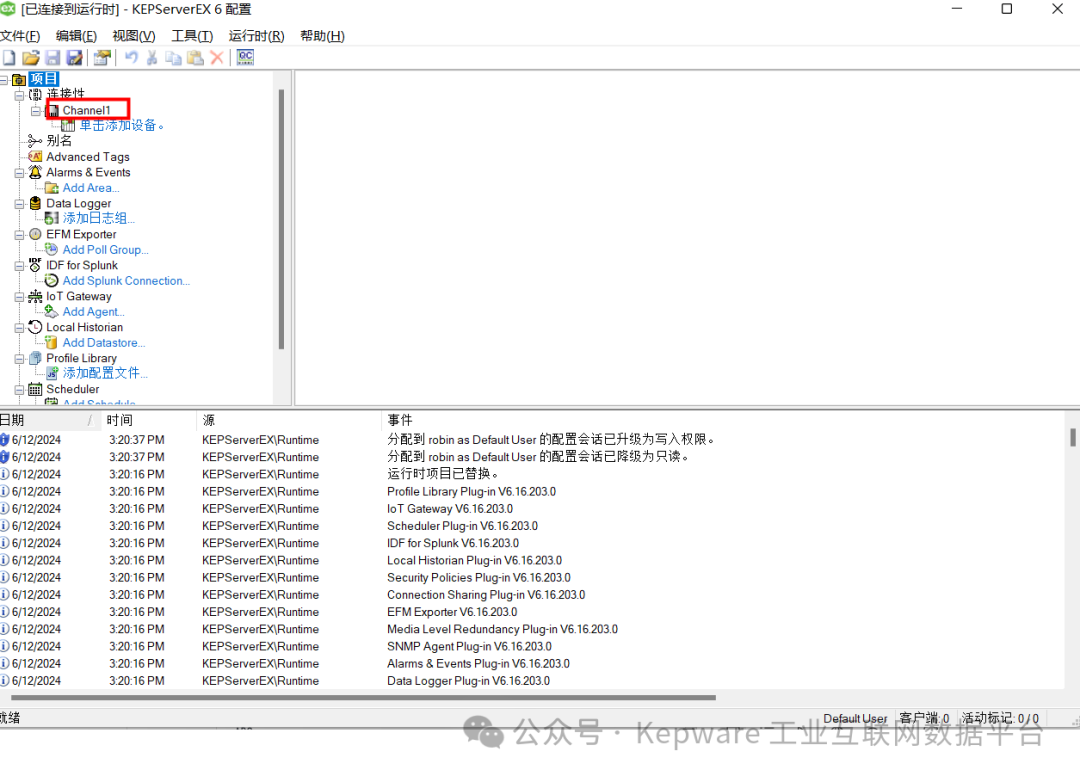The height and width of the screenshot is (776, 1080).
Task: Open the 工具(T) menu
Action: pyautogui.click(x=192, y=36)
